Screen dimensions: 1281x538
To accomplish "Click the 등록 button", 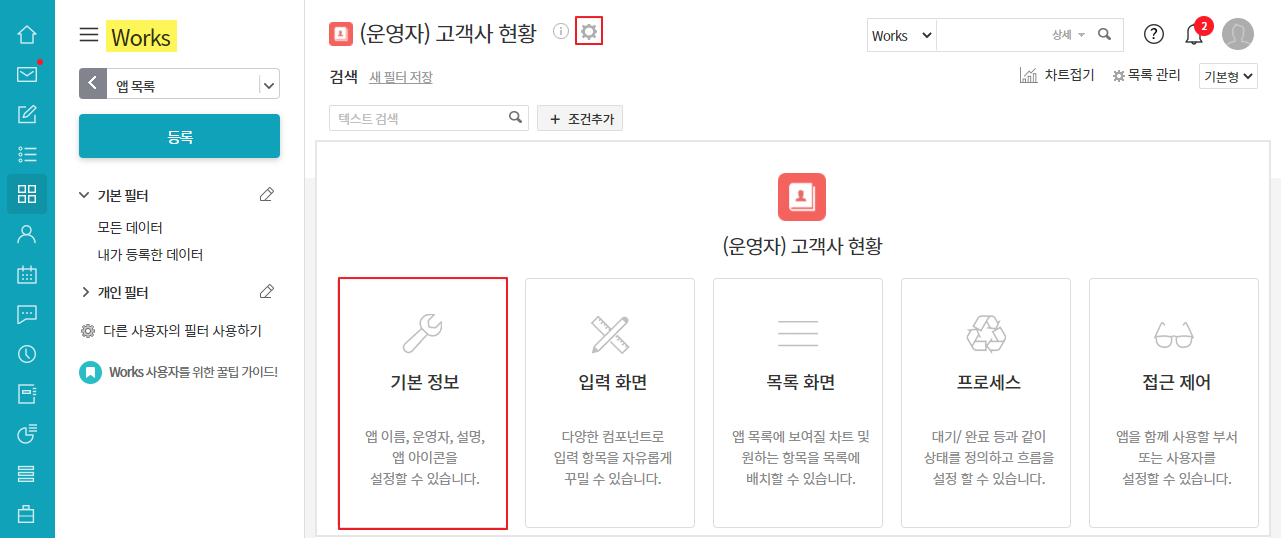I will point(179,136).
